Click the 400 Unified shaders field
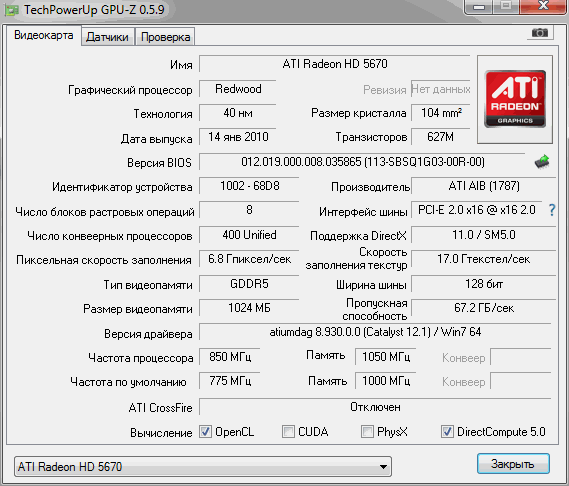 (x=249, y=235)
